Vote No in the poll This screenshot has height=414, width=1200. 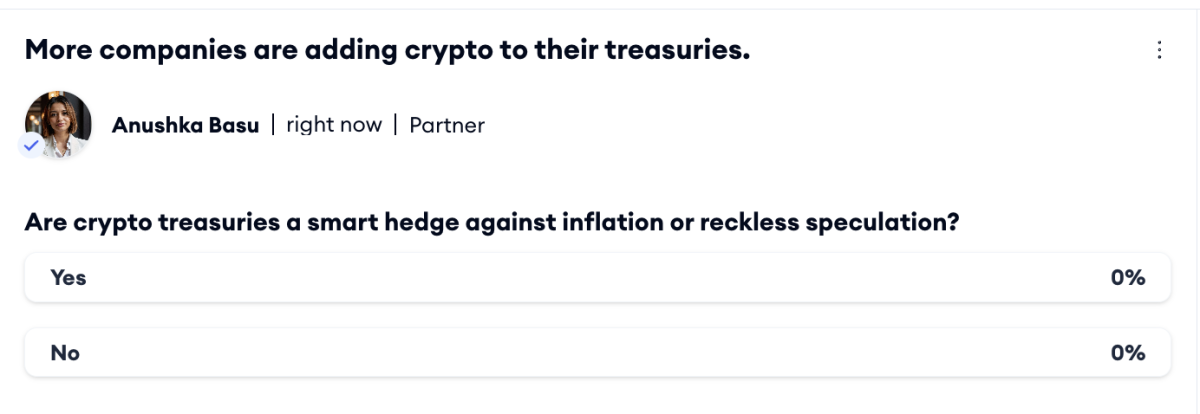(597, 353)
